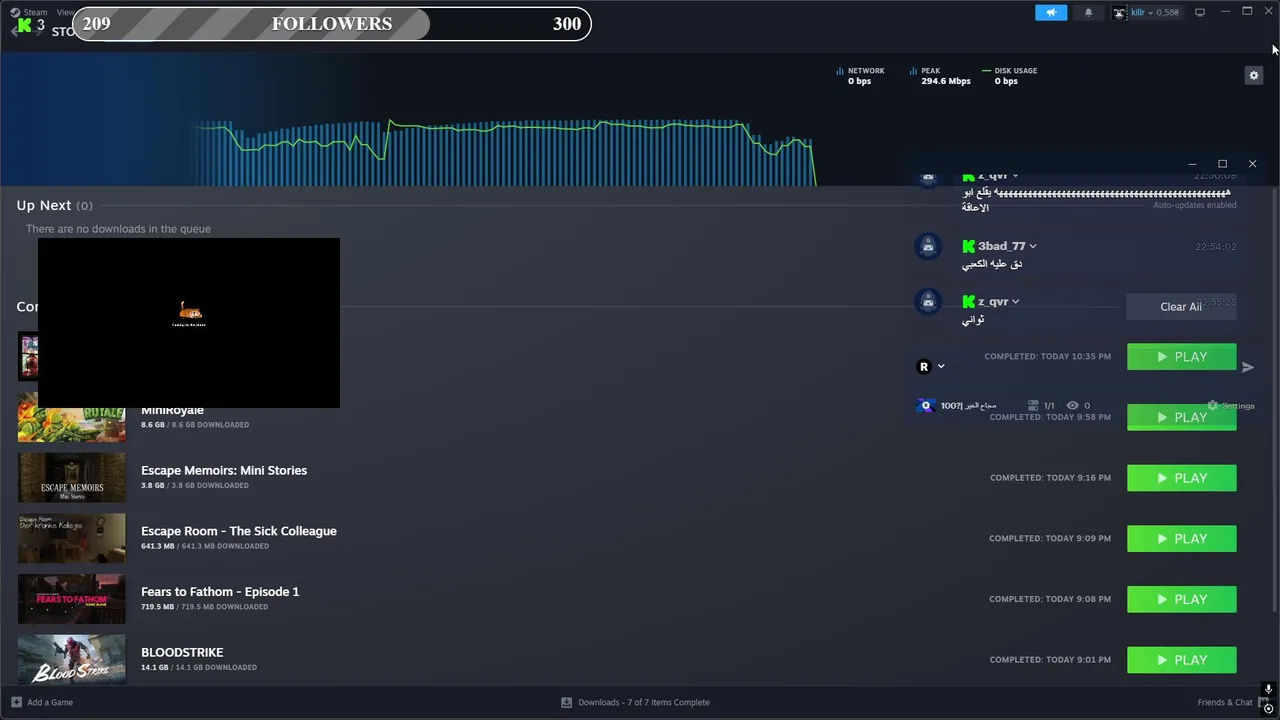This screenshot has height=720, width=1280.
Task: Click the Escape Memoirs game thumbnail
Action: click(x=72, y=478)
